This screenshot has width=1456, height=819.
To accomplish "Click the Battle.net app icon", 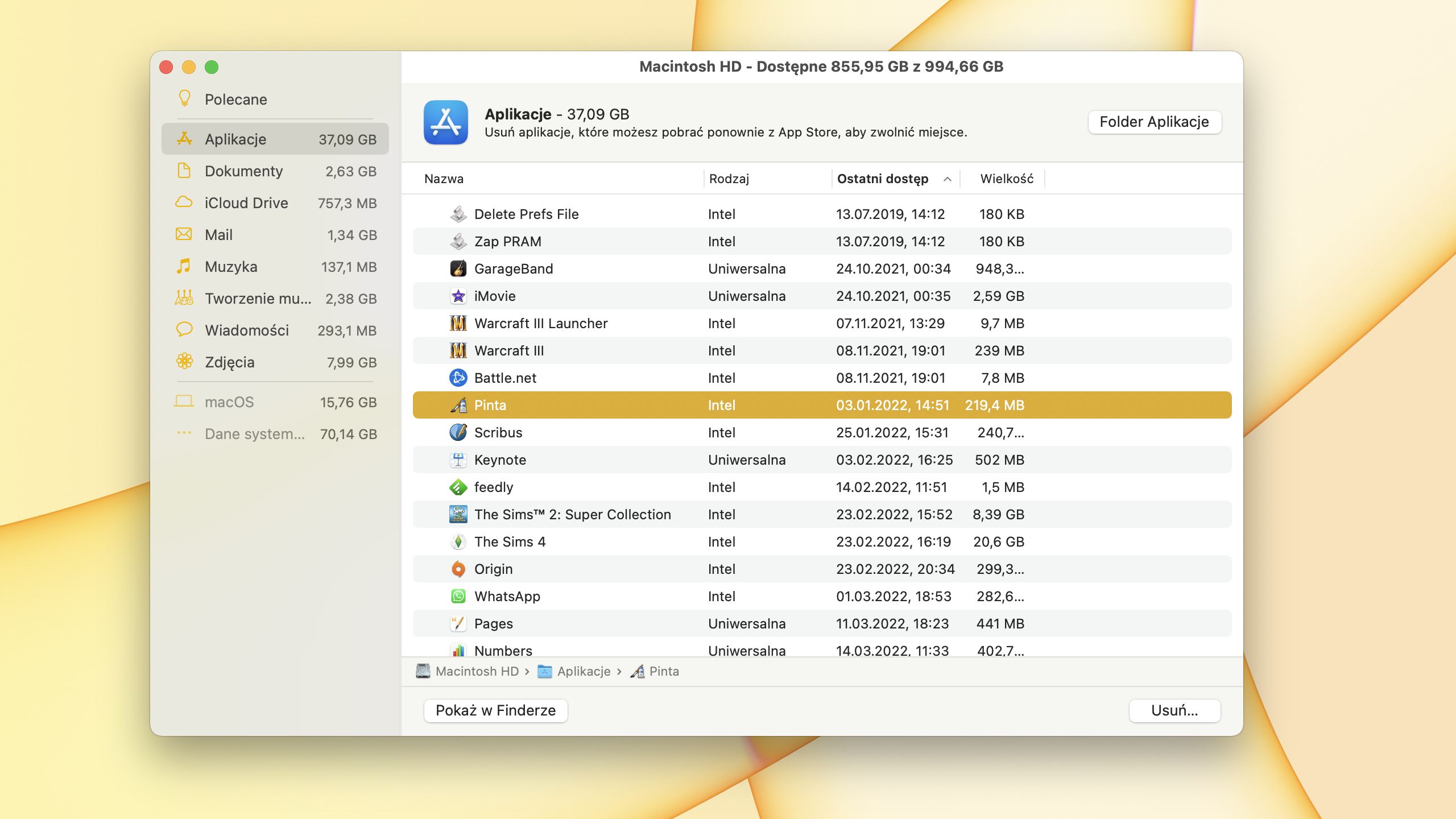I will point(458,378).
